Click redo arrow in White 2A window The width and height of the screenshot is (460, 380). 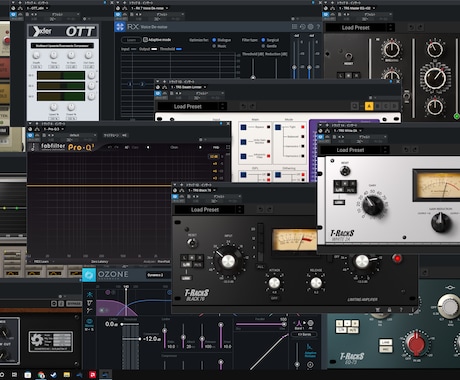pos(415,150)
